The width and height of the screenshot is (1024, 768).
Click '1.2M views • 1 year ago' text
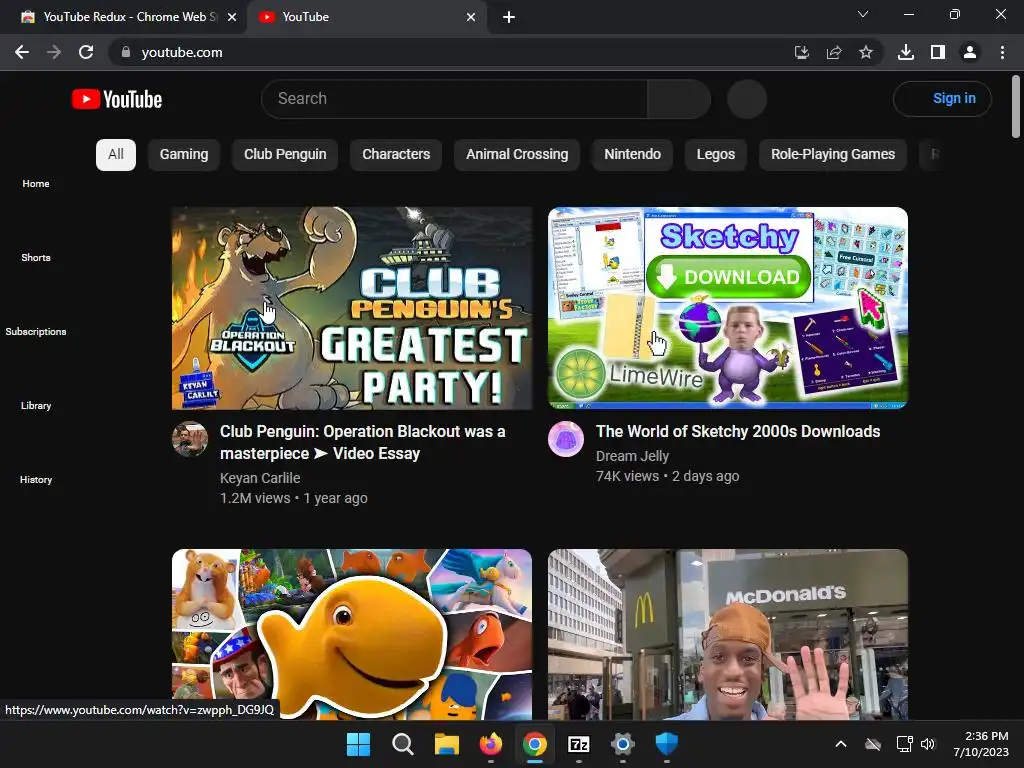(294, 498)
